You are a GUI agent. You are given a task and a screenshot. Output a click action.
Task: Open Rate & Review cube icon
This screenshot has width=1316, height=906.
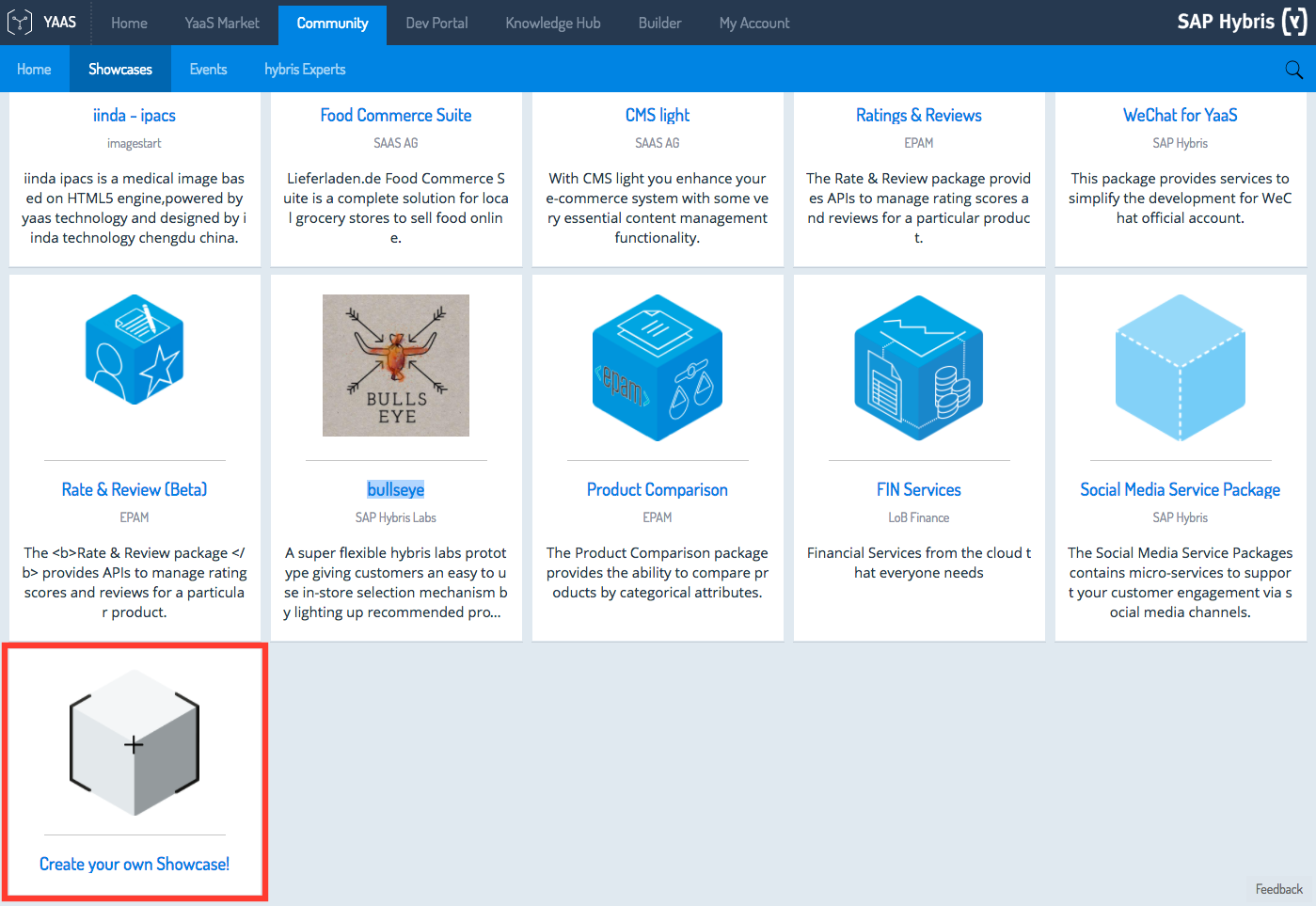tap(135, 350)
